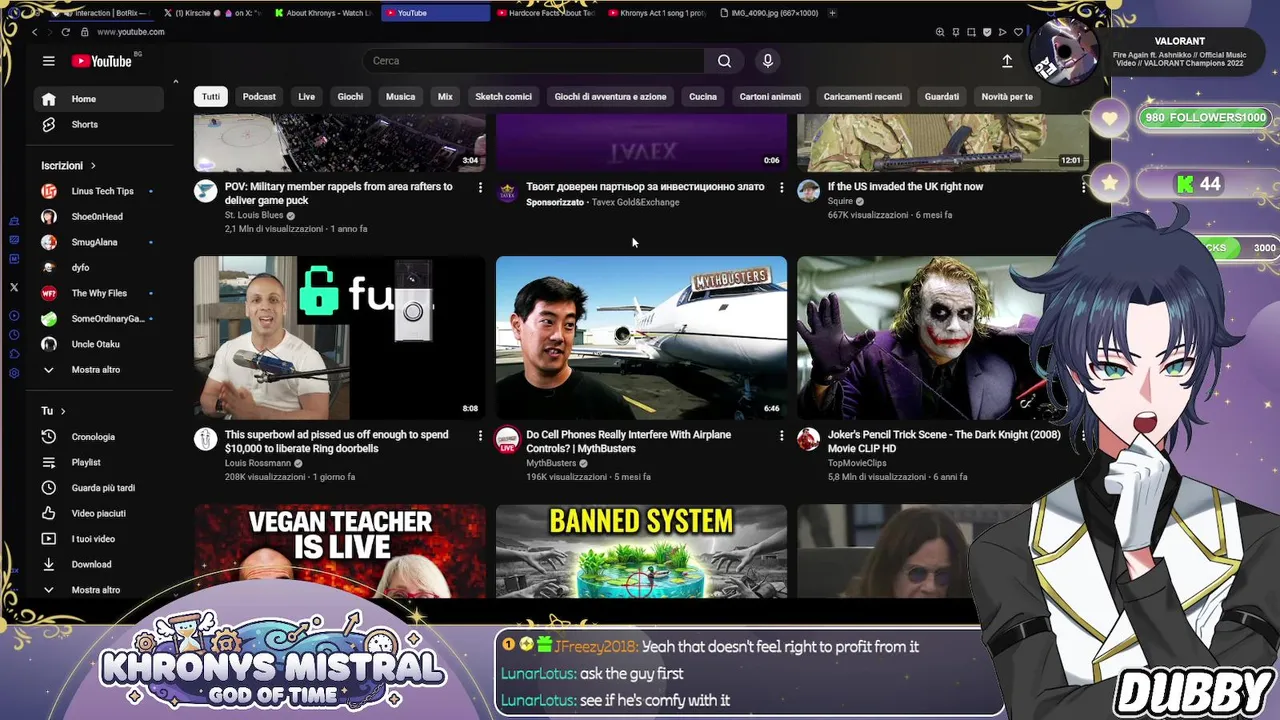This screenshot has width=1280, height=720.
Task: Click the YouTube logo
Action: 102,61
